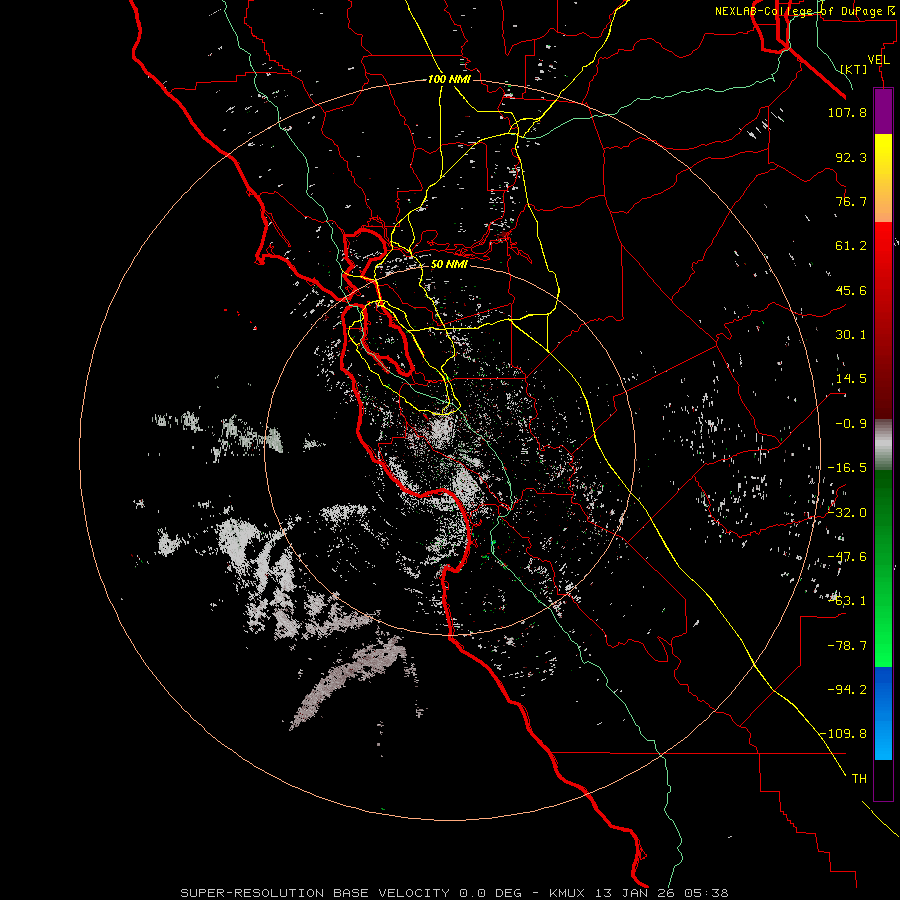
Task: Click the -16.5 velocity scale value
Action: [847, 468]
